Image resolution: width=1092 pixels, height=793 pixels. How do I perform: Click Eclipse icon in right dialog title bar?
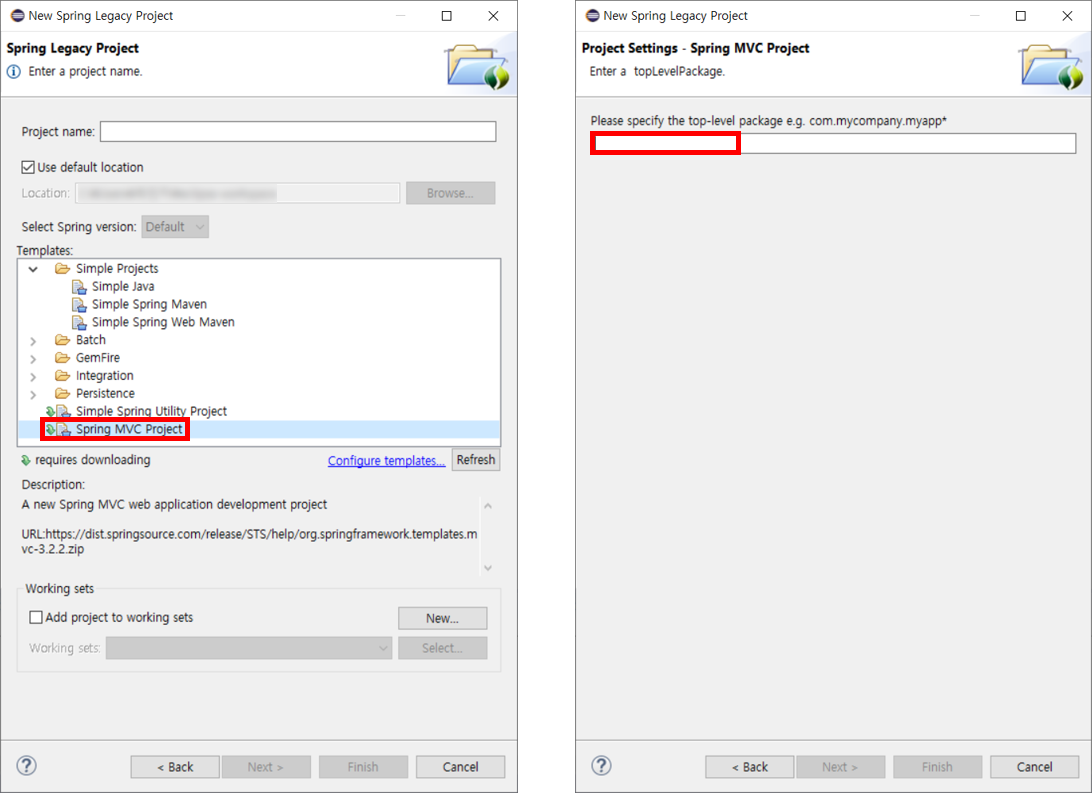click(593, 15)
